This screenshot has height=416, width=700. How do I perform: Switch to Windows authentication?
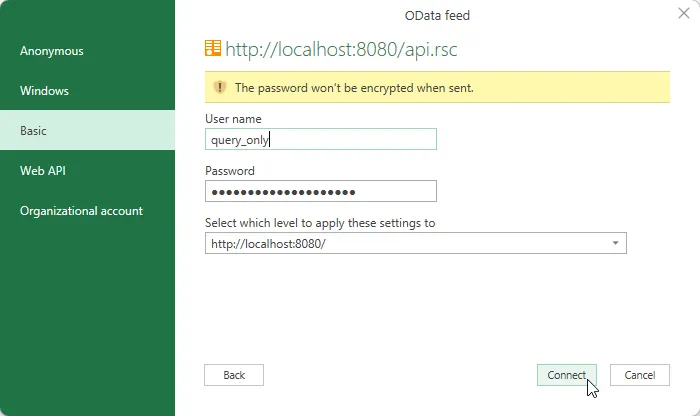pyautogui.click(x=45, y=91)
